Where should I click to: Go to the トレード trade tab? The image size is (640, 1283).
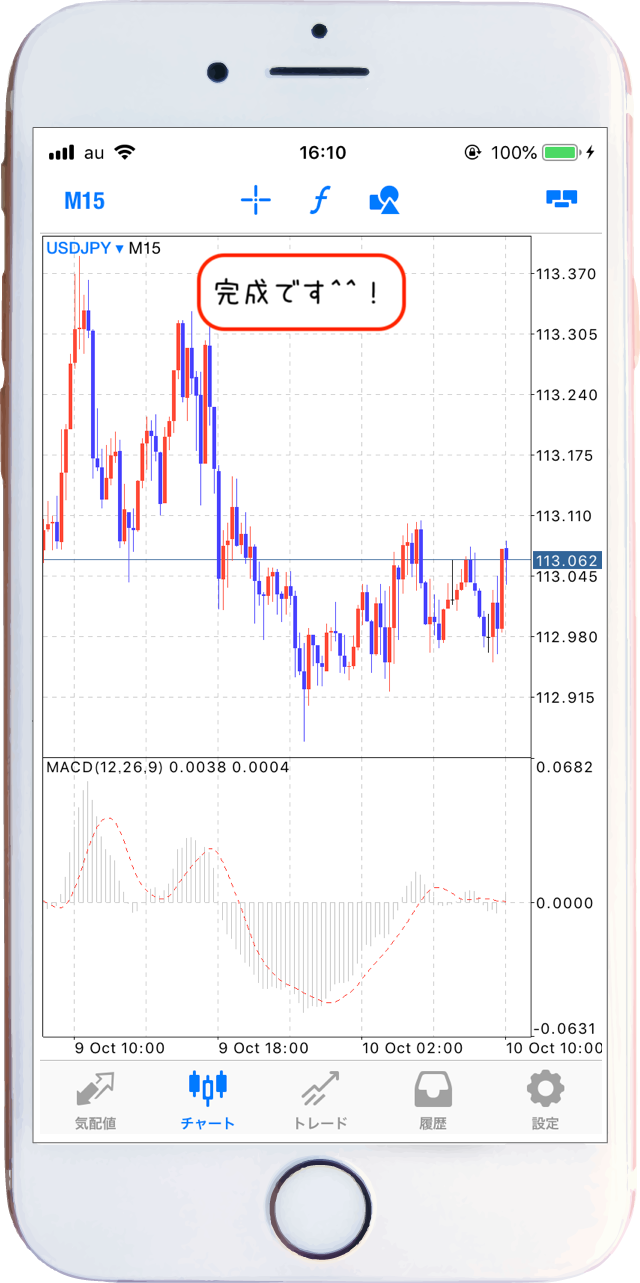pos(320,1101)
